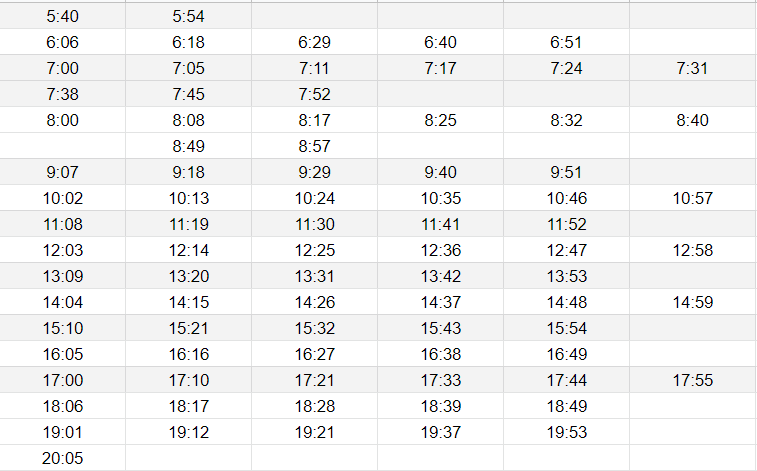Image resolution: width=757 pixels, height=471 pixels.
Task: Select the 15:54 time cell
Action: [566, 329]
